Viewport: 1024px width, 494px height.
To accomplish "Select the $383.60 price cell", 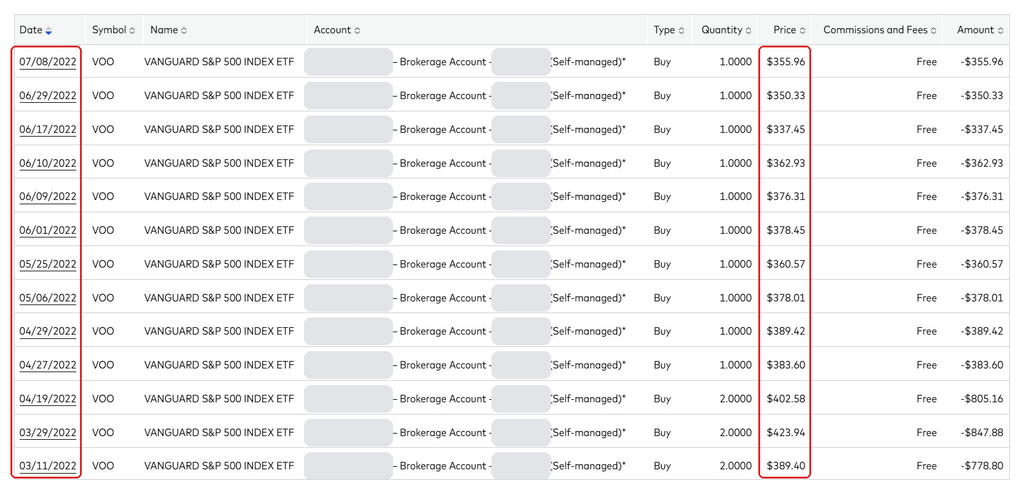I will [786, 365].
